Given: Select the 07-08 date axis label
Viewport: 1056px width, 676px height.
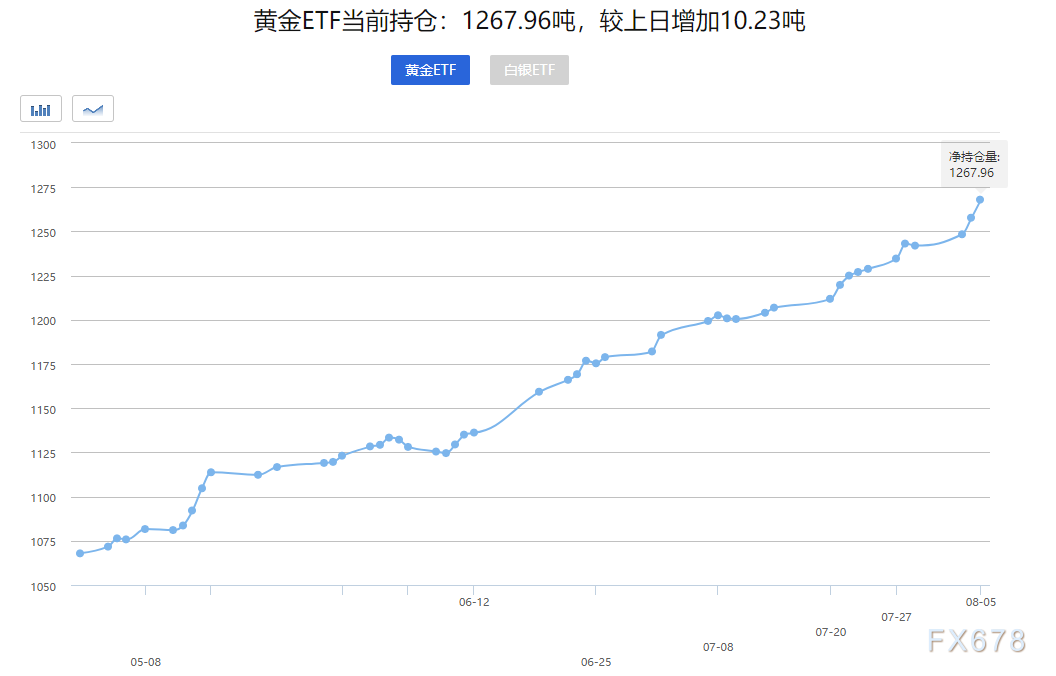Looking at the screenshot, I should click(x=718, y=647).
